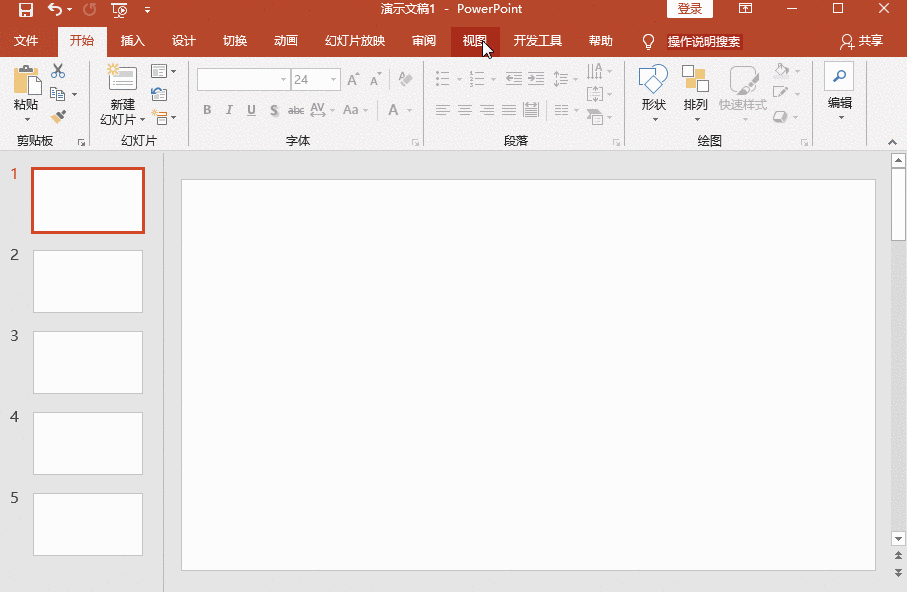Select slide 3 thumbnail in slide panel
907x592 pixels.
coord(88,362)
